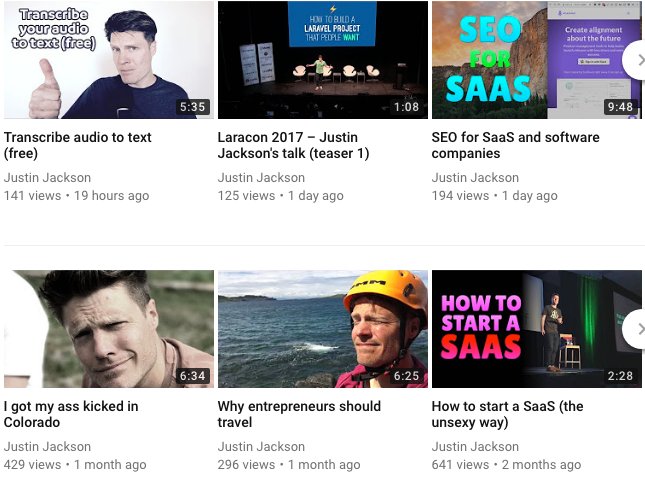Open Justin Jackson channel under Transcribe video

[x=47, y=178]
